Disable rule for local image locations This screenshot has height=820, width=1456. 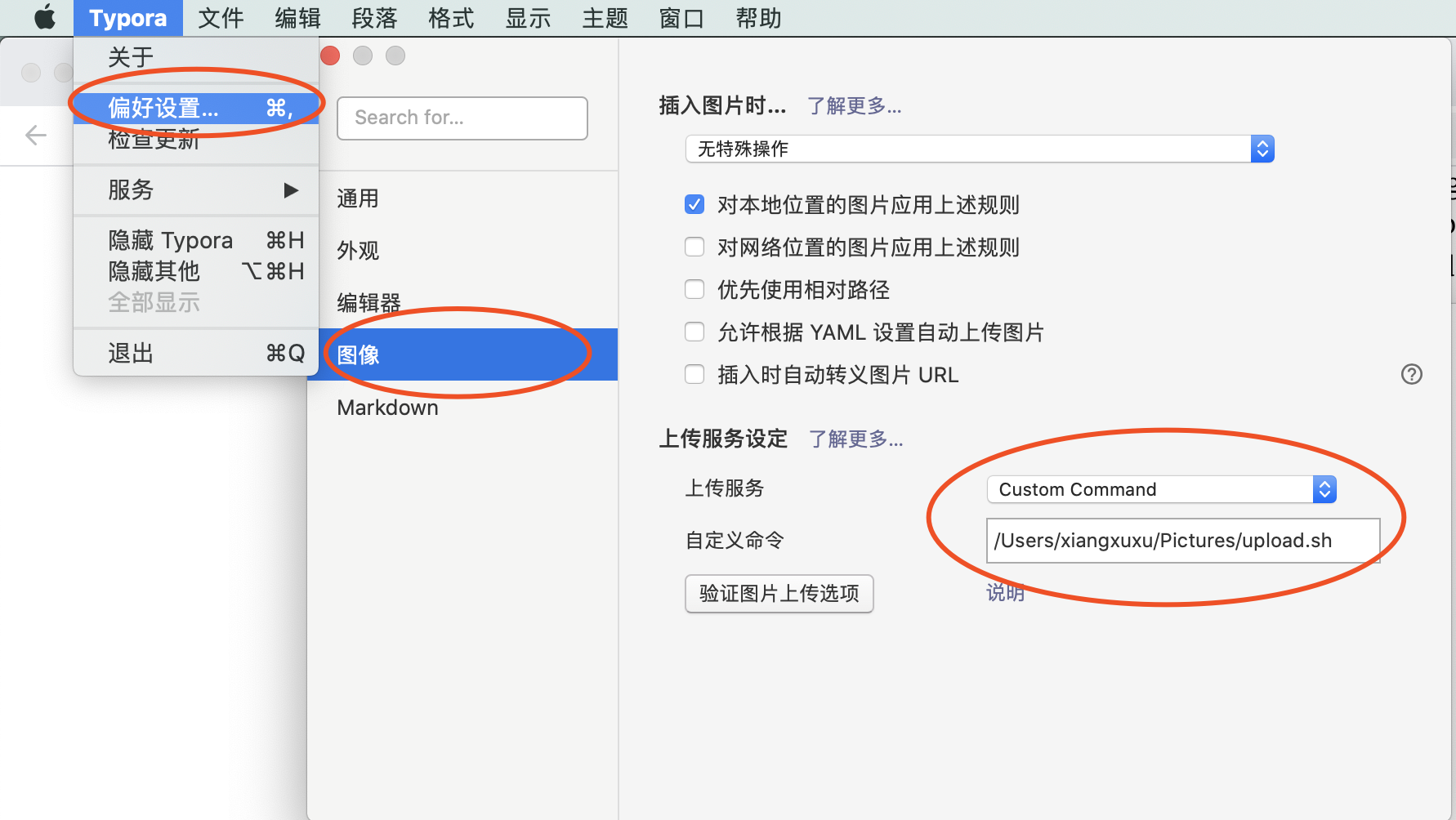pos(695,204)
